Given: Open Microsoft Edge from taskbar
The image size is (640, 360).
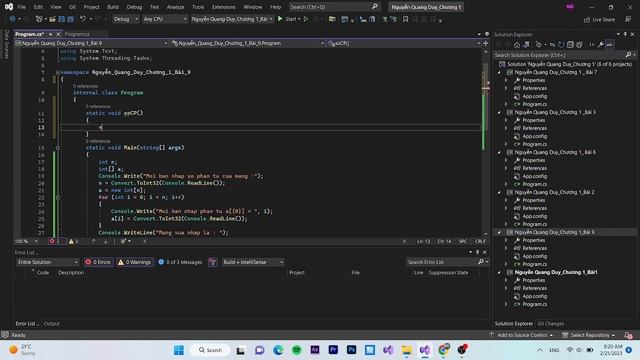Looking at the screenshot, I should tap(278, 350).
